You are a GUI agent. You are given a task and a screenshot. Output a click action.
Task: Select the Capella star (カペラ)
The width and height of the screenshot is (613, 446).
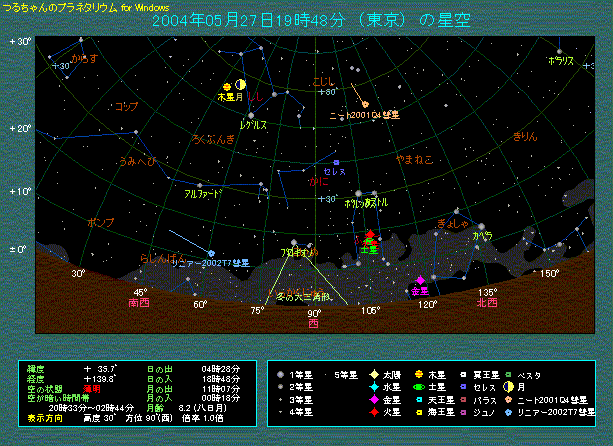click(481, 226)
